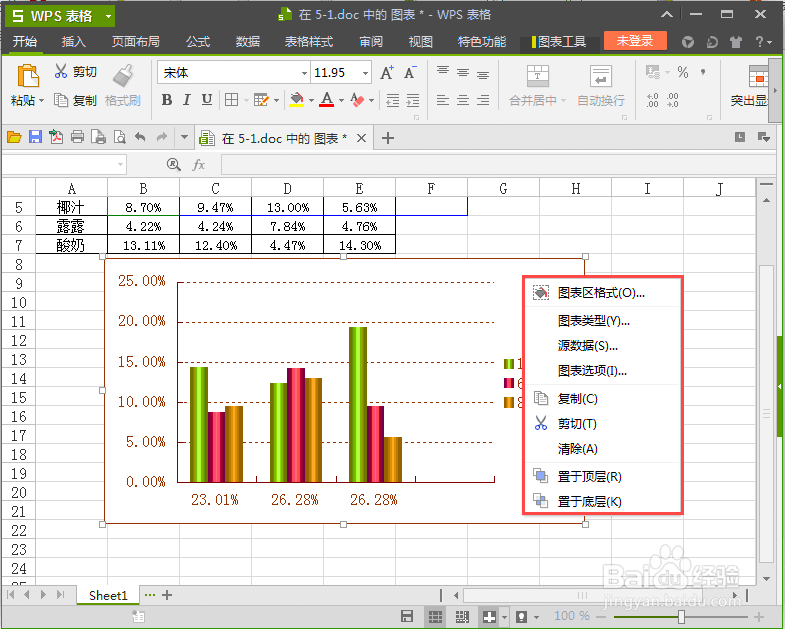Choose 置于顶层(R) menu entry

(x=602, y=477)
